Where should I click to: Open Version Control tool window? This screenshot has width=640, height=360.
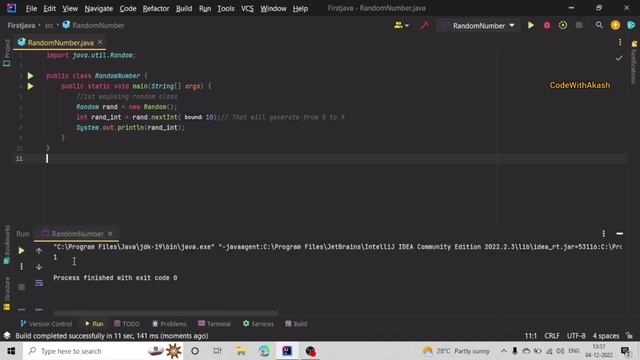(46, 324)
